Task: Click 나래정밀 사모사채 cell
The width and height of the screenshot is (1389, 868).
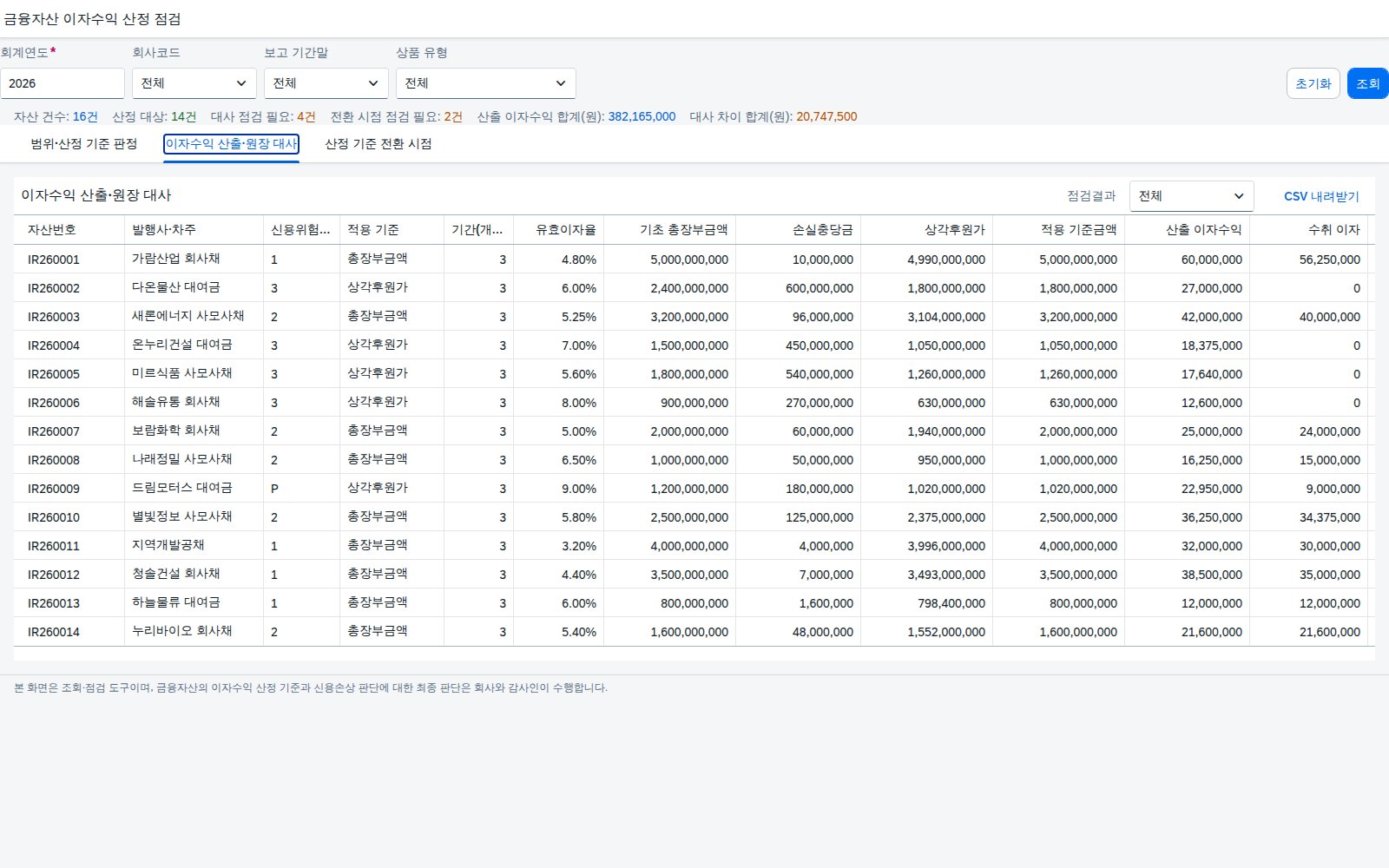Action: point(194,460)
